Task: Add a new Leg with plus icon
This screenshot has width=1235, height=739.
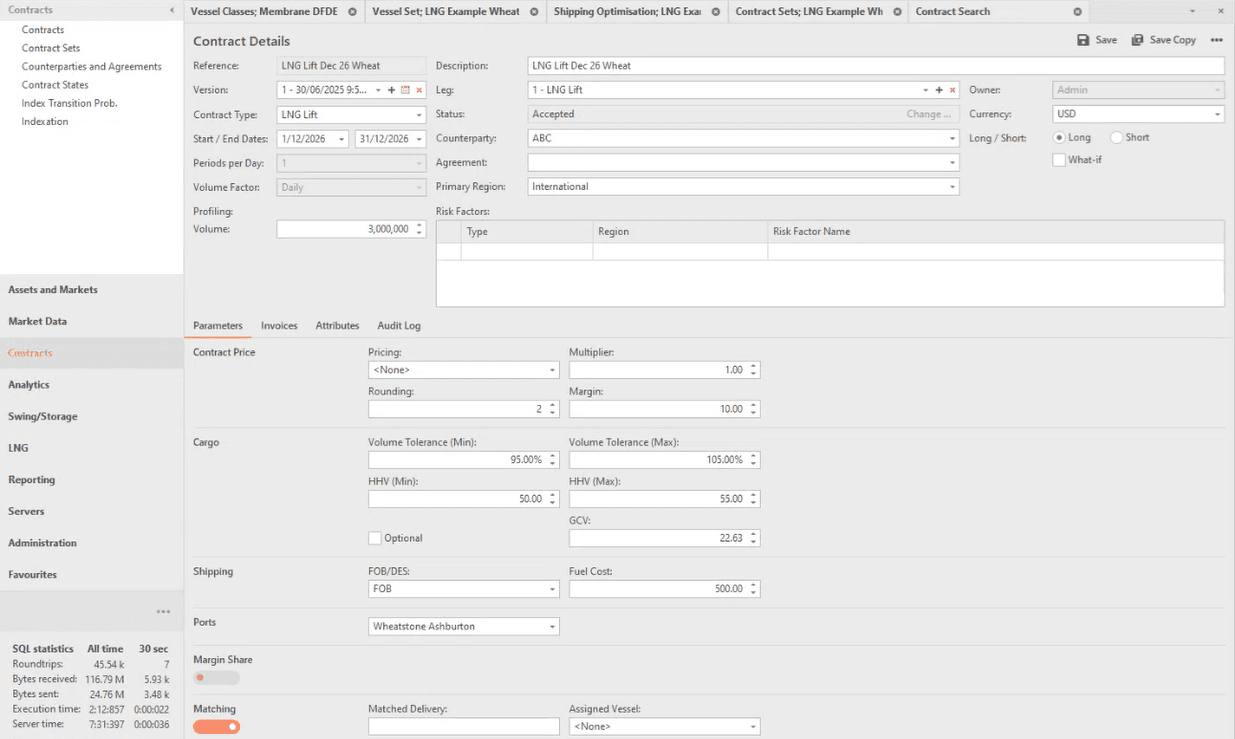Action: coord(939,90)
